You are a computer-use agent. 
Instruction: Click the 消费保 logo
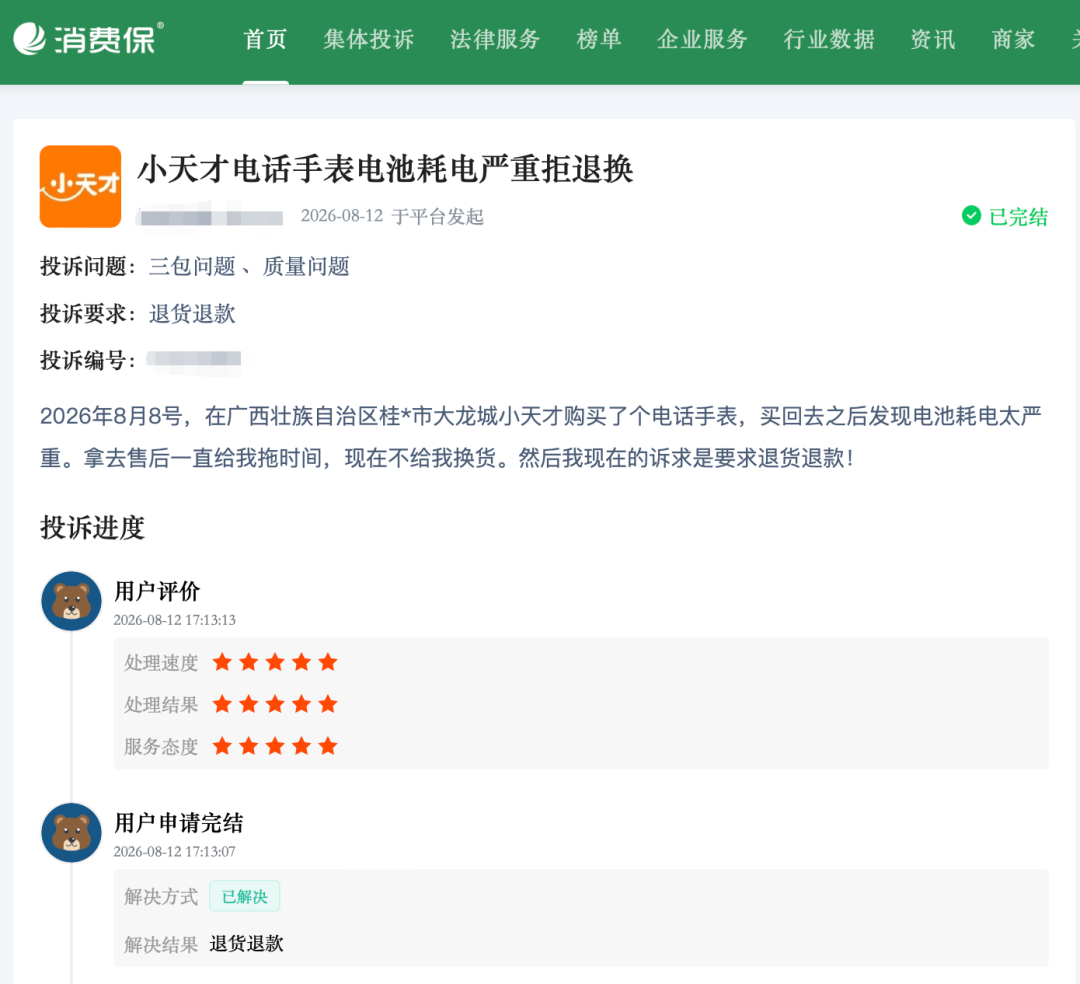[88, 39]
